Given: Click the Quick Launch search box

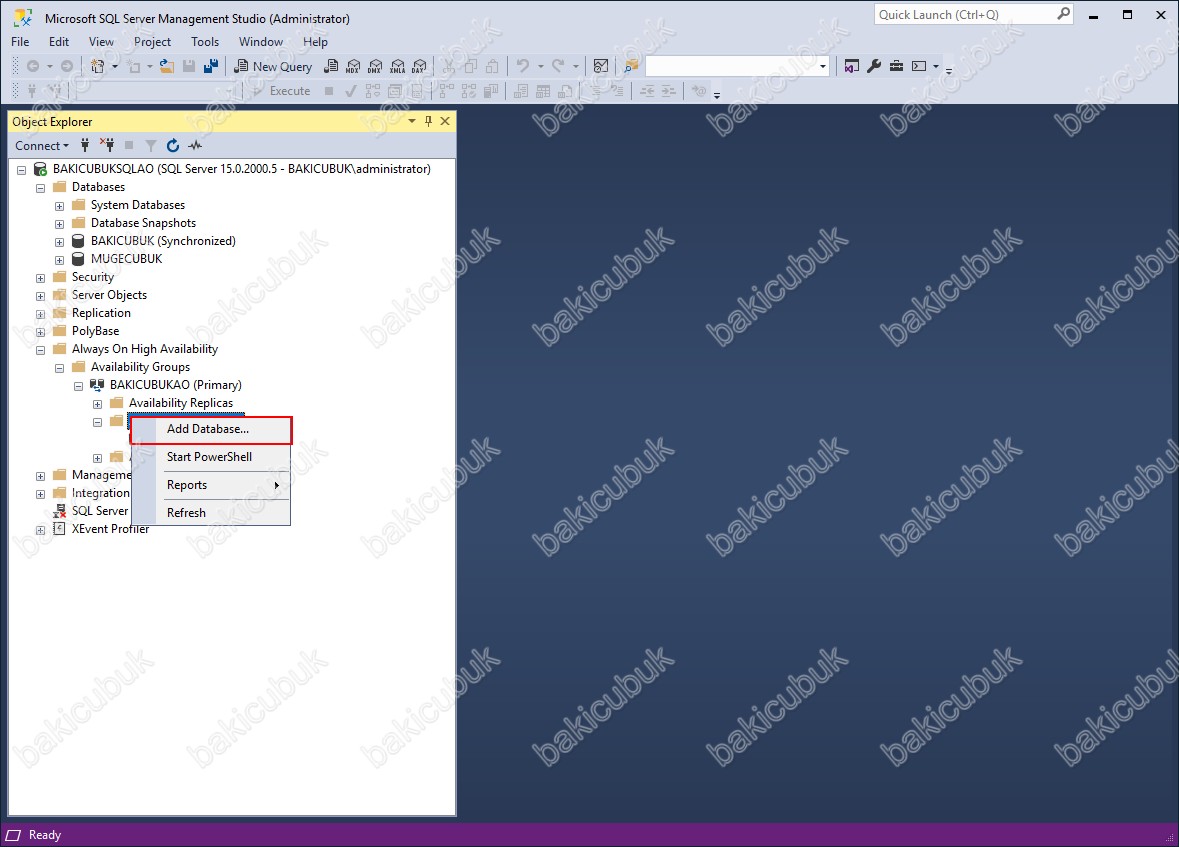Looking at the screenshot, I should [973, 14].
